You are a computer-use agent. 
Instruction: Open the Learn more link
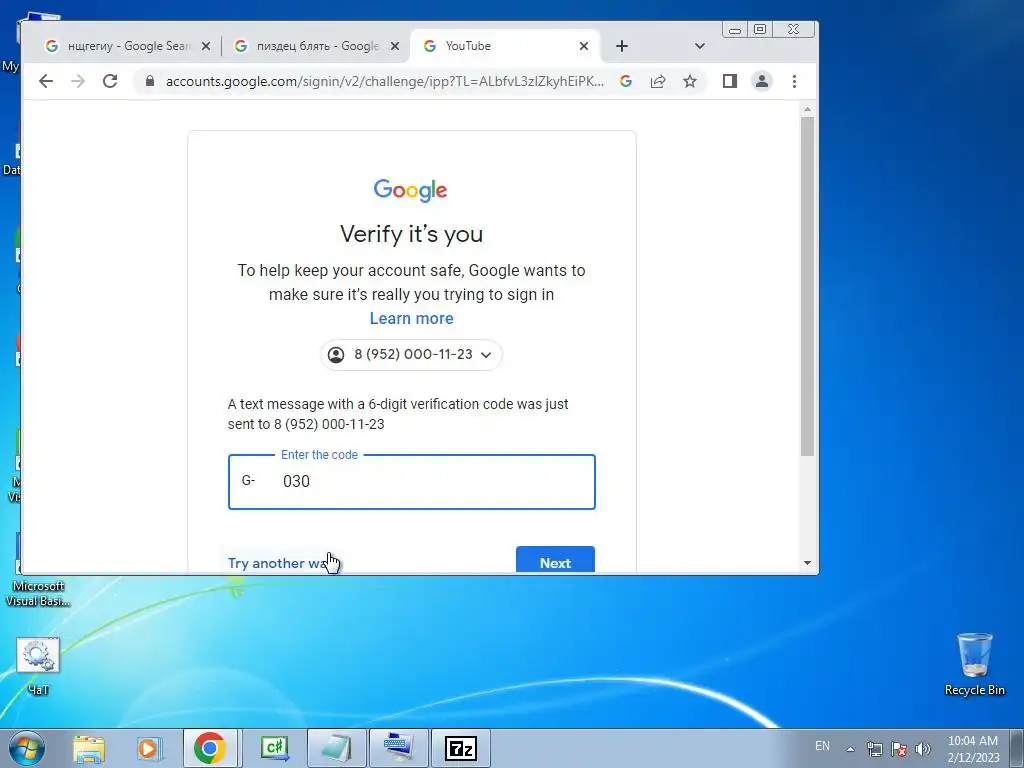click(411, 318)
